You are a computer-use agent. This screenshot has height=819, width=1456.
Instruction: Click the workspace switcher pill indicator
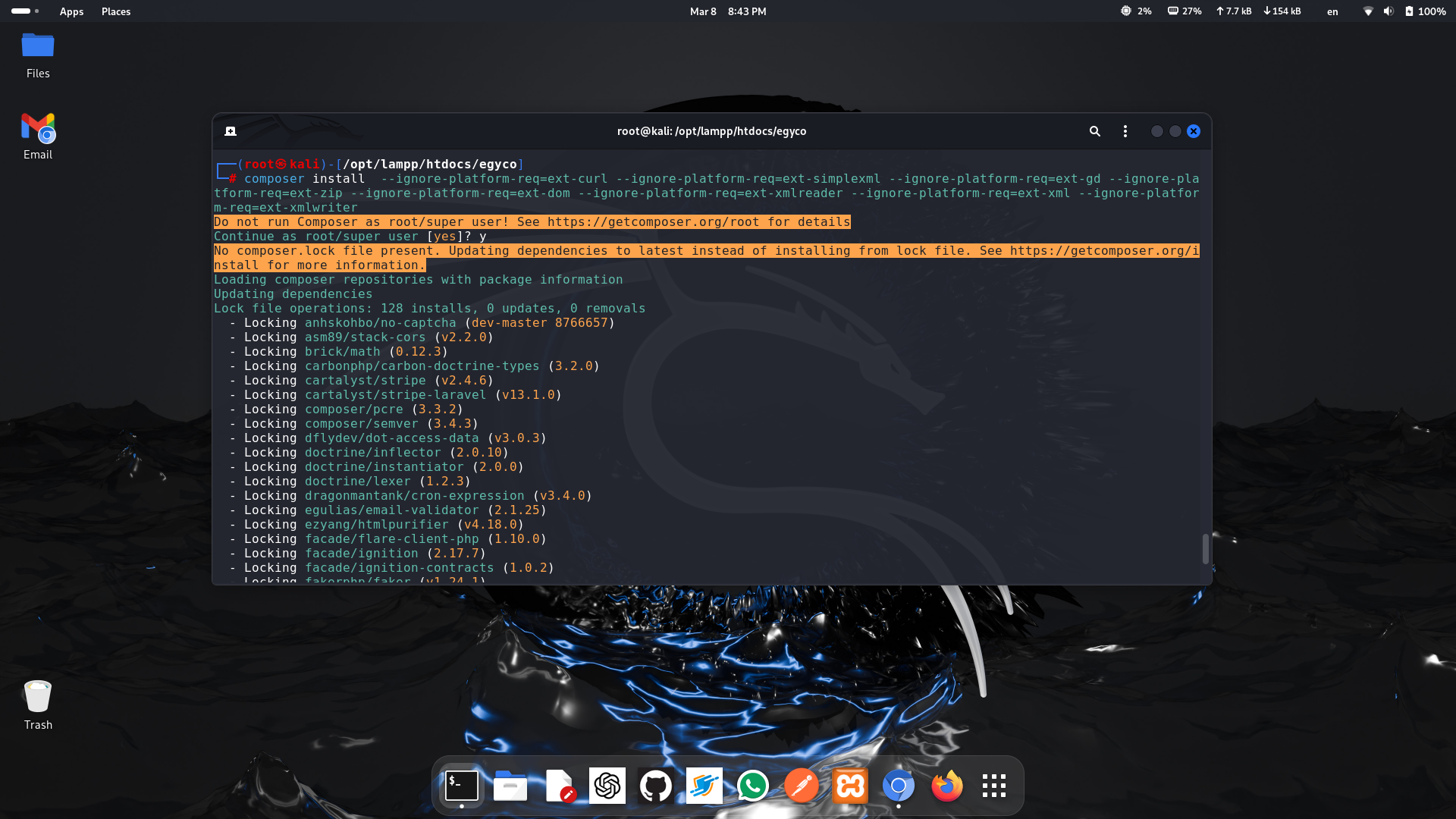(x=21, y=11)
